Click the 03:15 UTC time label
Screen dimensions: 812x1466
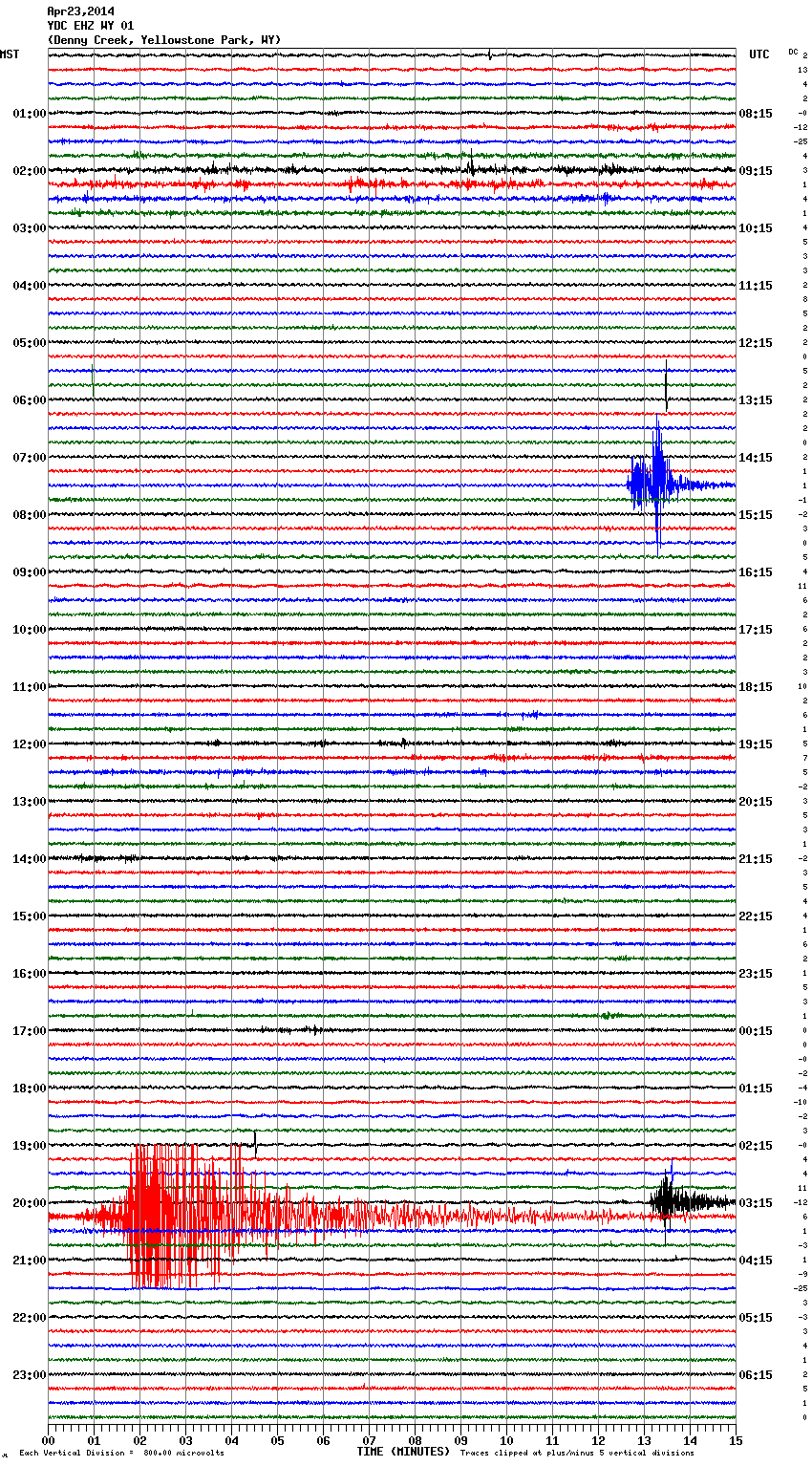pos(756,1203)
